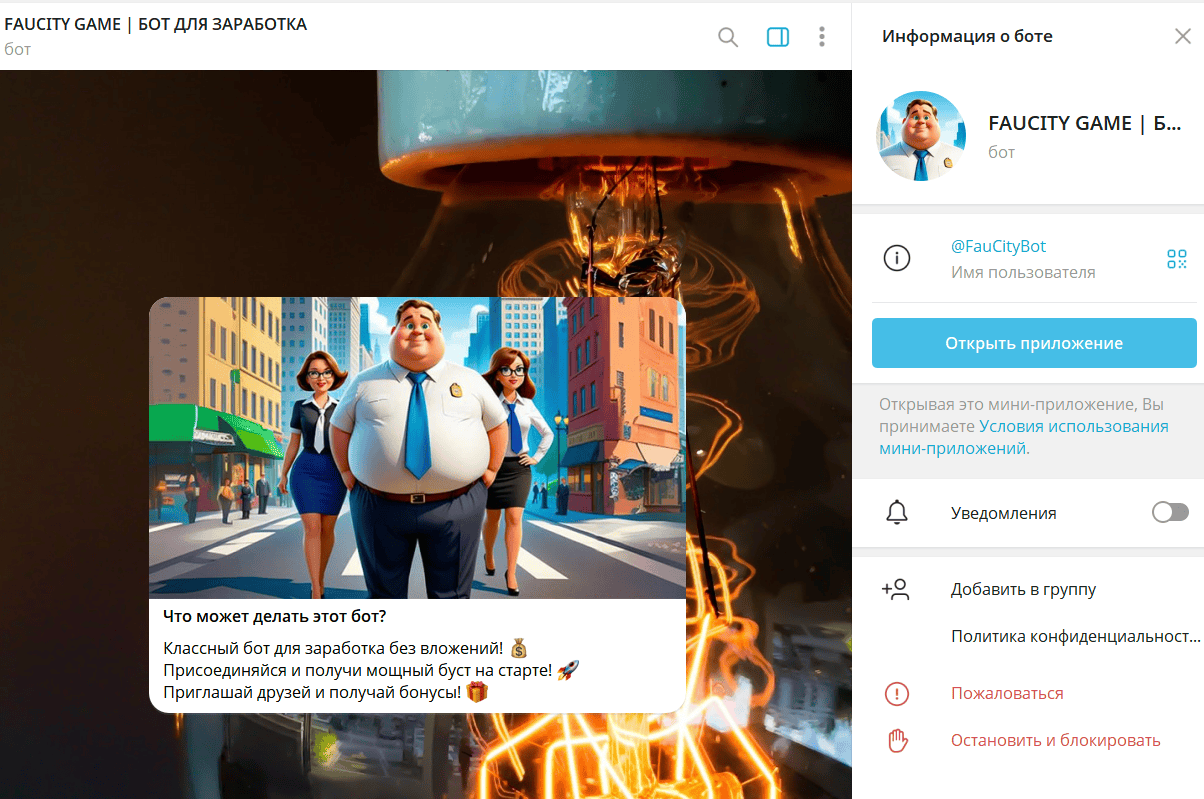This screenshot has height=799, width=1204.
Task: Toggle the 'Уведомления' switch
Action: (1170, 512)
